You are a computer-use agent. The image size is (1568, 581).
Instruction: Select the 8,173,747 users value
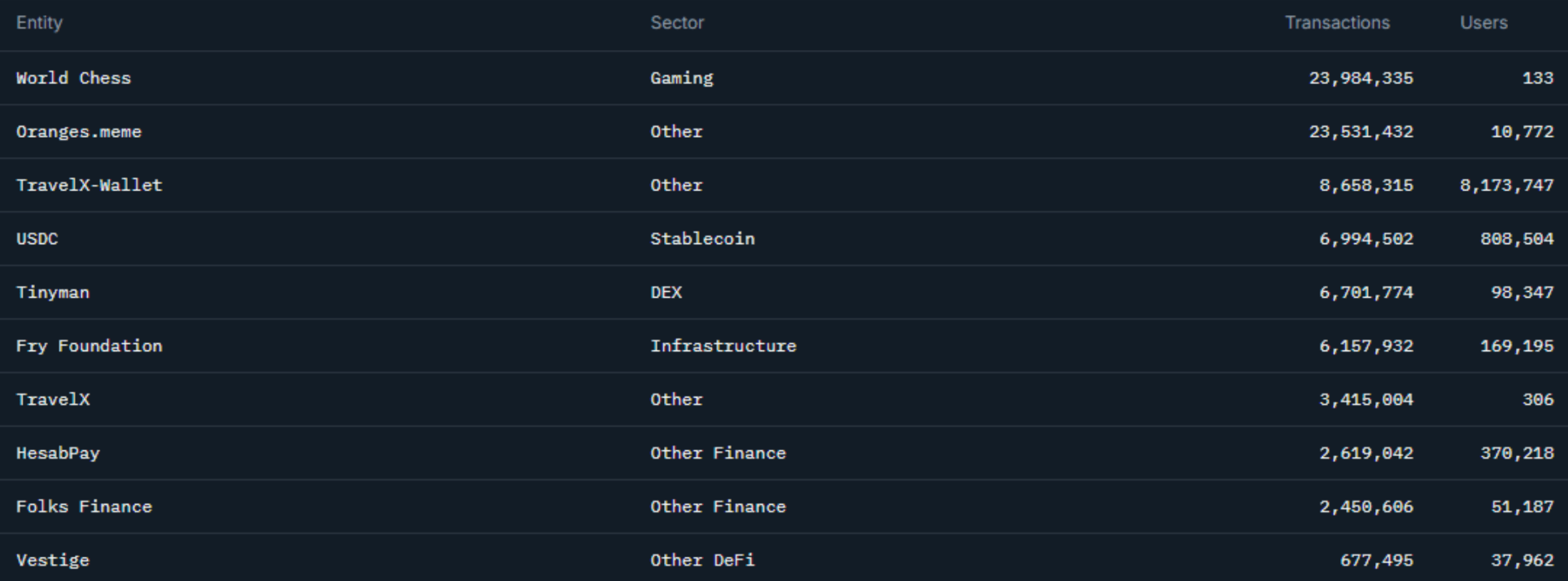coord(1506,185)
